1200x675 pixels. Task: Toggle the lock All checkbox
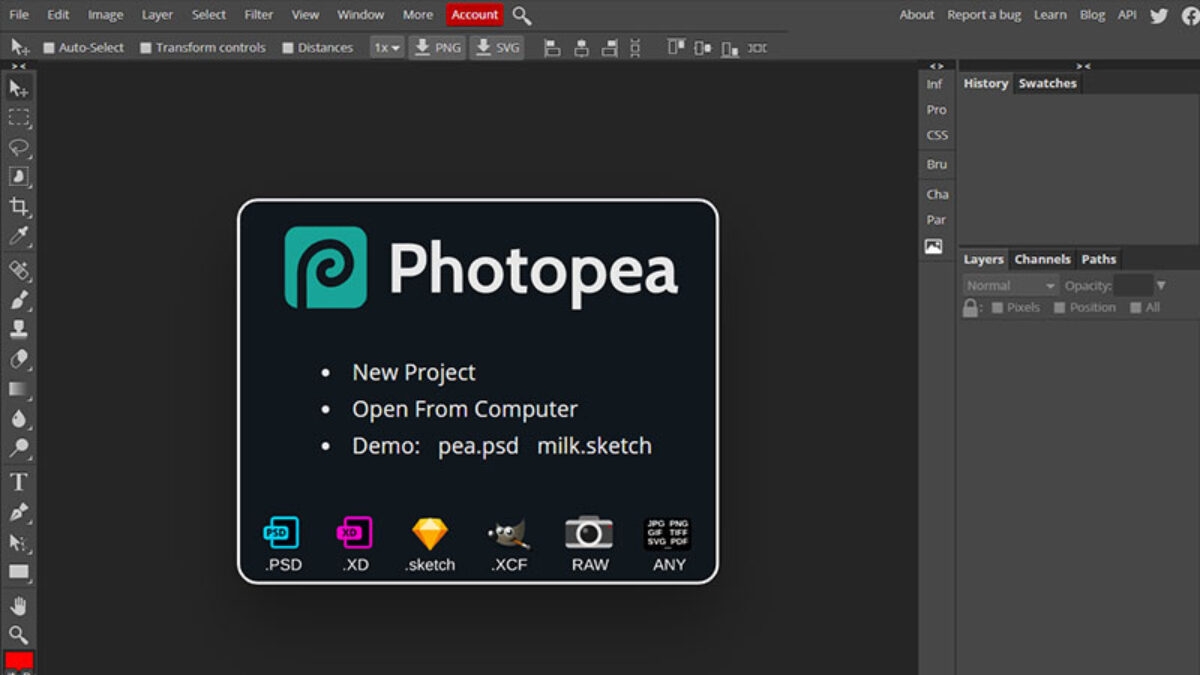1136,308
